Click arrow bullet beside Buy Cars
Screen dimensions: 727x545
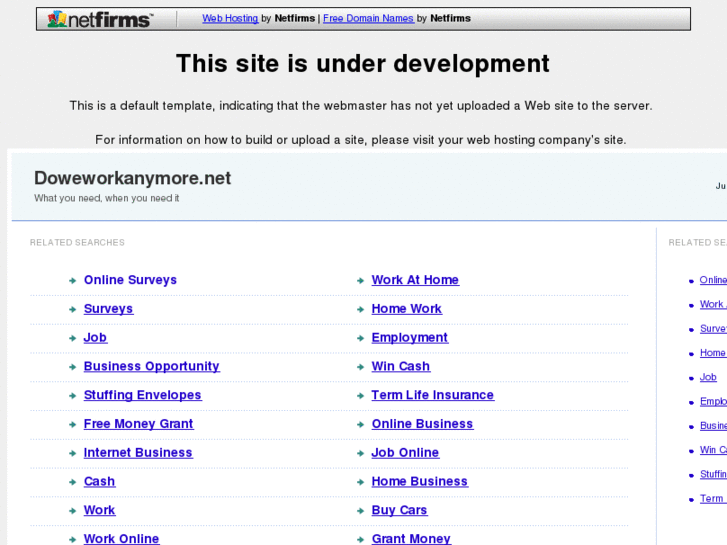[360, 511]
